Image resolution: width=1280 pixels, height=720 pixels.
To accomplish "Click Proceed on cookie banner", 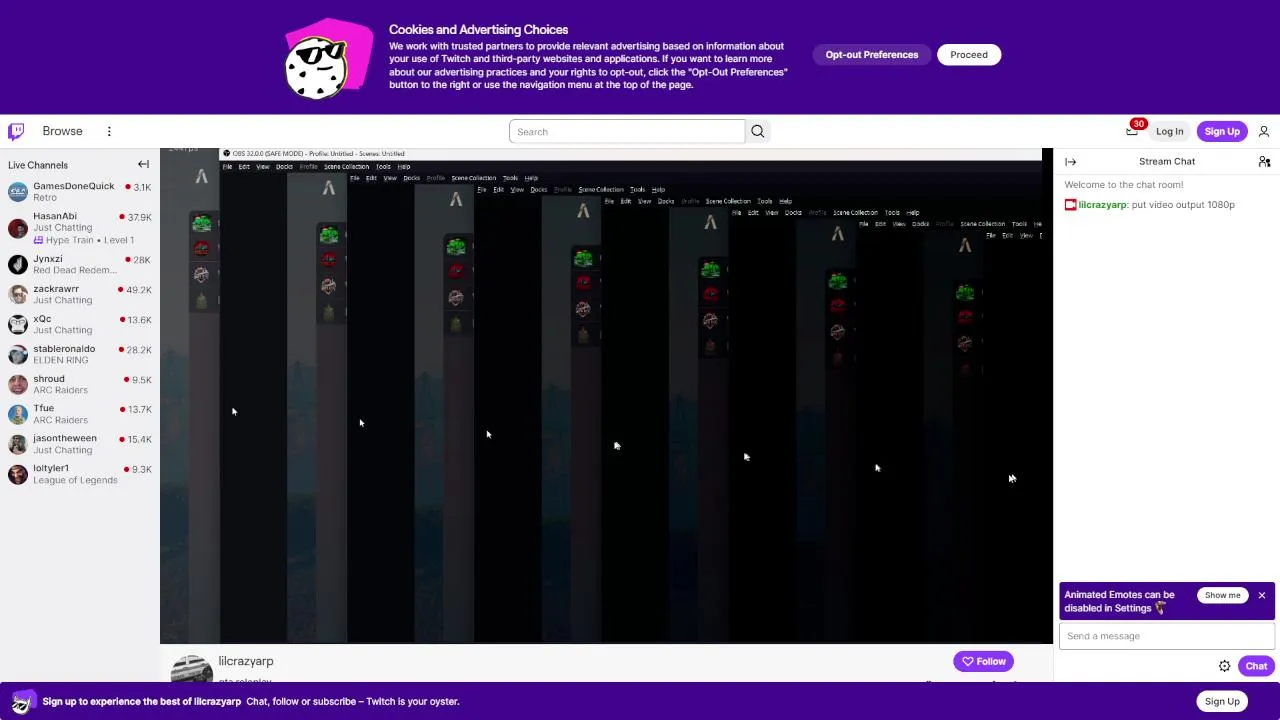I will click(969, 55).
